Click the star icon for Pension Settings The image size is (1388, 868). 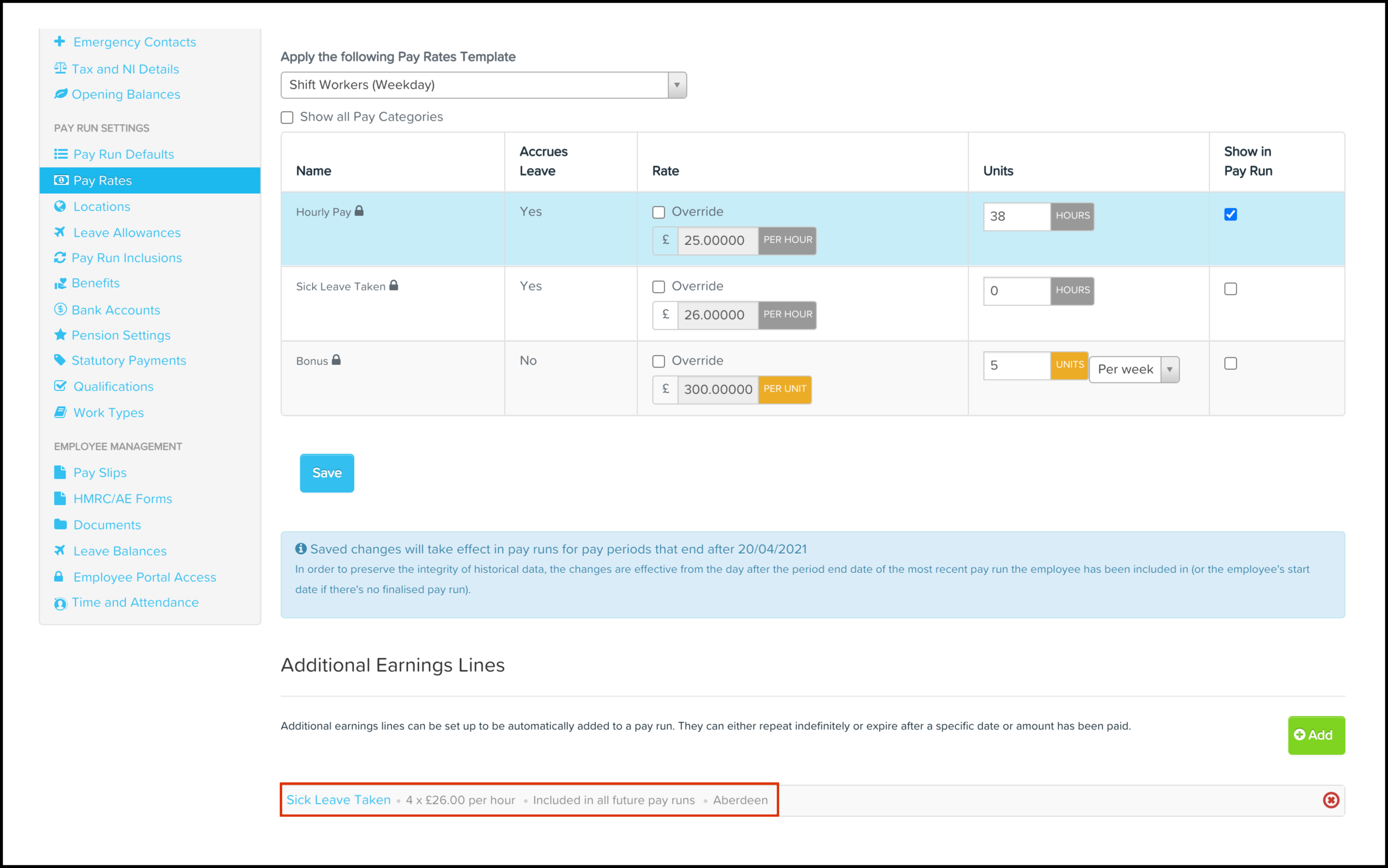60,335
